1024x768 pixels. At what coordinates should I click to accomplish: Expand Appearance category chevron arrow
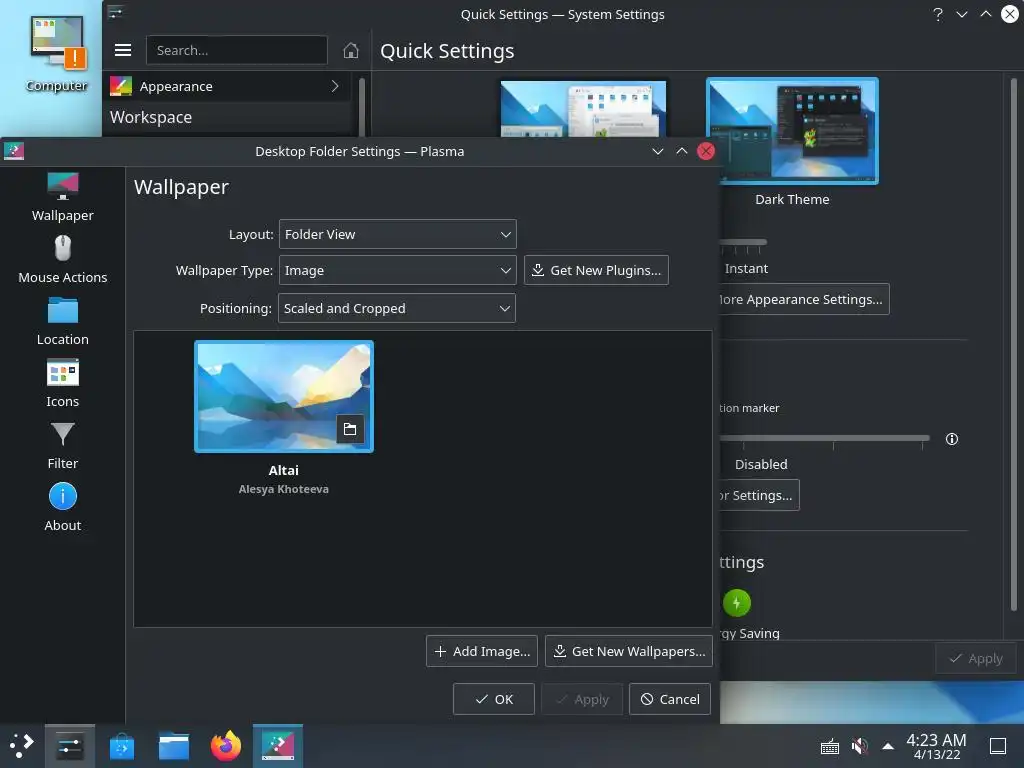click(335, 86)
